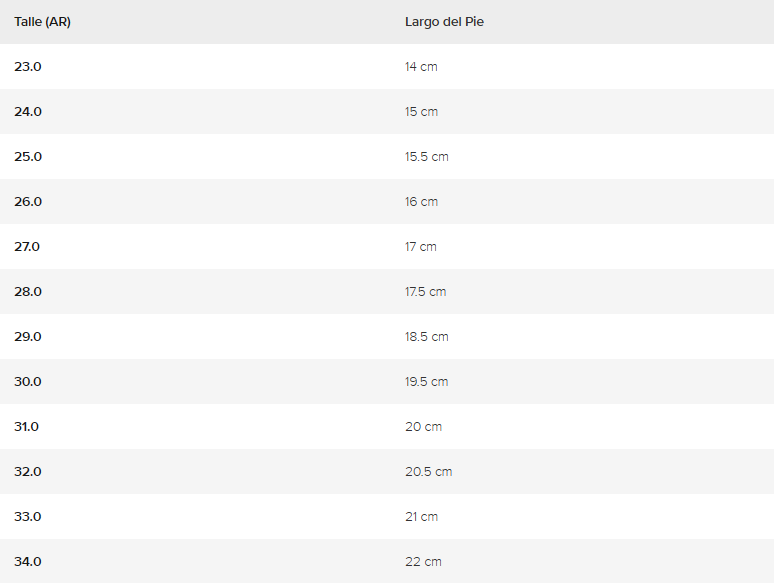
Task: Select size 27.0 row label
Action: pyautogui.click(x=27, y=247)
